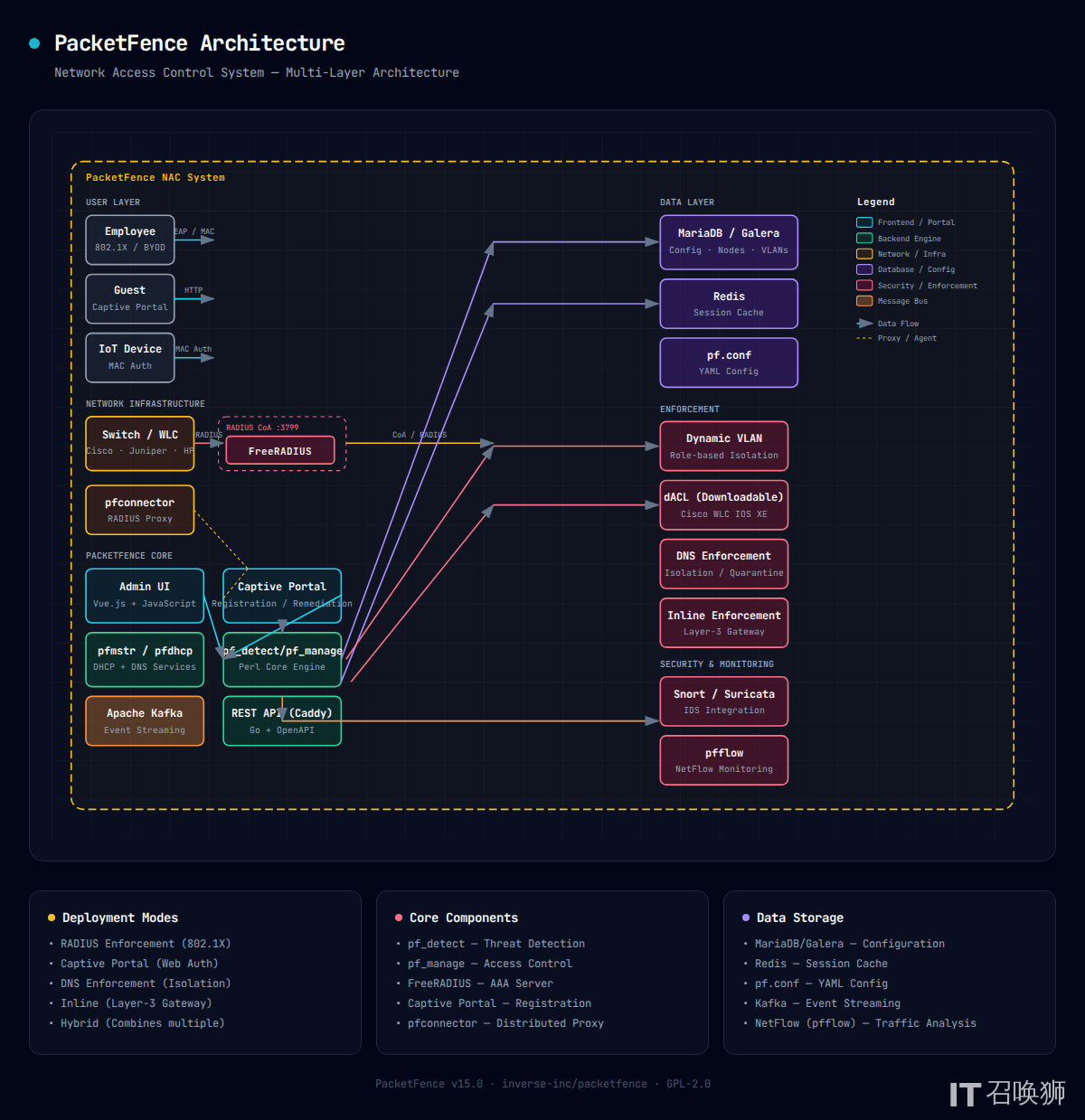The width and height of the screenshot is (1085, 1120).
Task: Click the Message Bus legend swatch
Action: coord(864,301)
